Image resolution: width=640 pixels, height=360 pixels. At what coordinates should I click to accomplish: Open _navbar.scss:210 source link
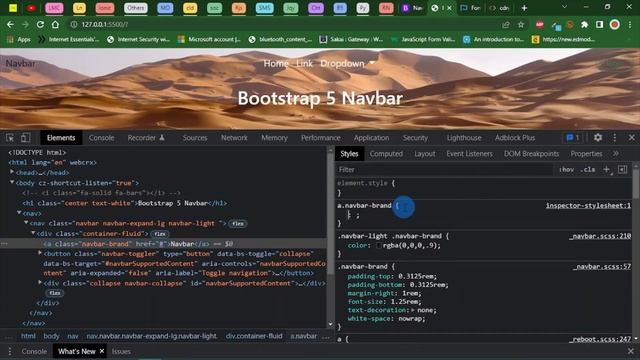600,236
